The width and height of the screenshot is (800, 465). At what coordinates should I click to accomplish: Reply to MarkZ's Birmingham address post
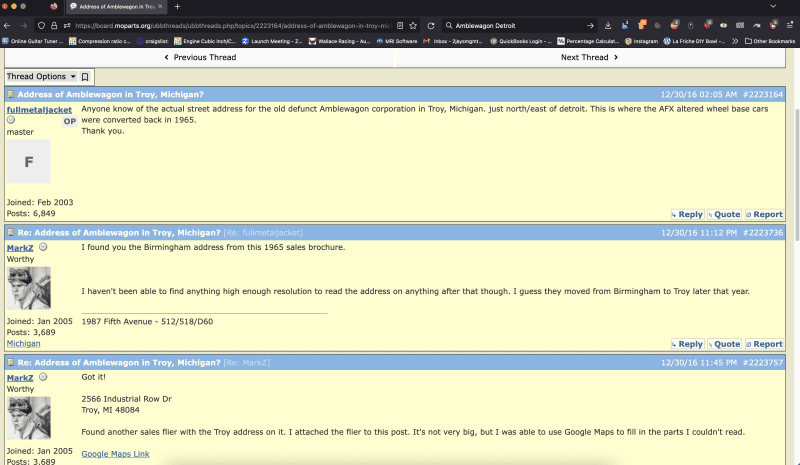point(687,345)
